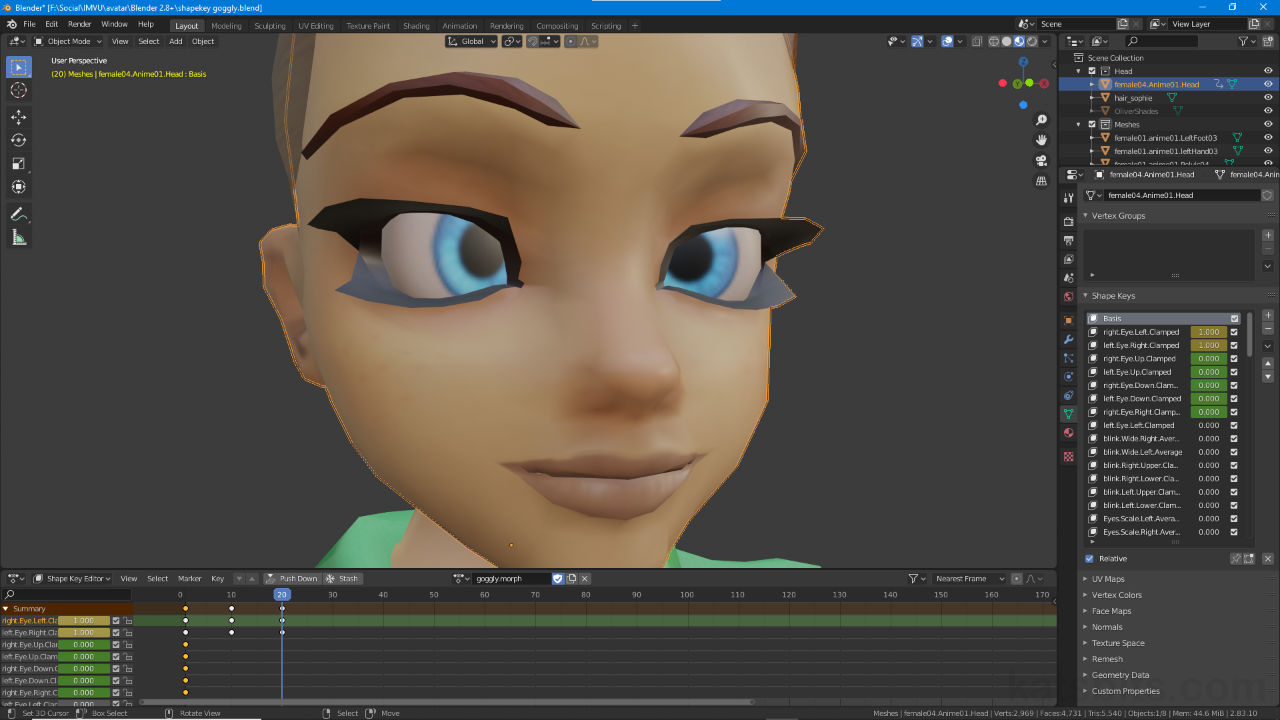Viewport: 1280px width, 720px height.
Task: Open Modifiers wrench properties tab
Action: click(x=1068, y=339)
